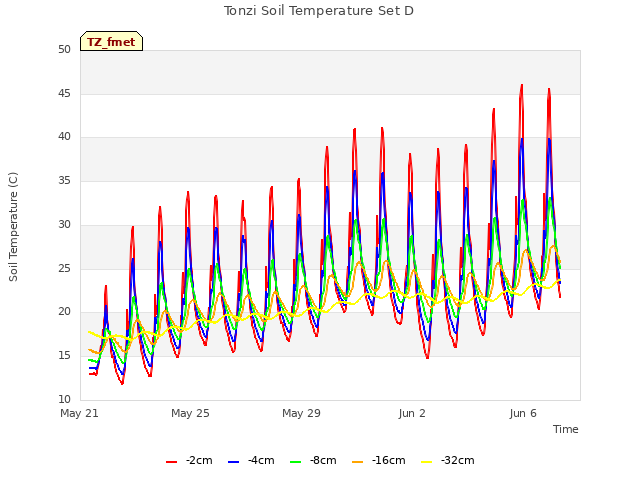Click the 20 y-axis tick label

[64, 312]
